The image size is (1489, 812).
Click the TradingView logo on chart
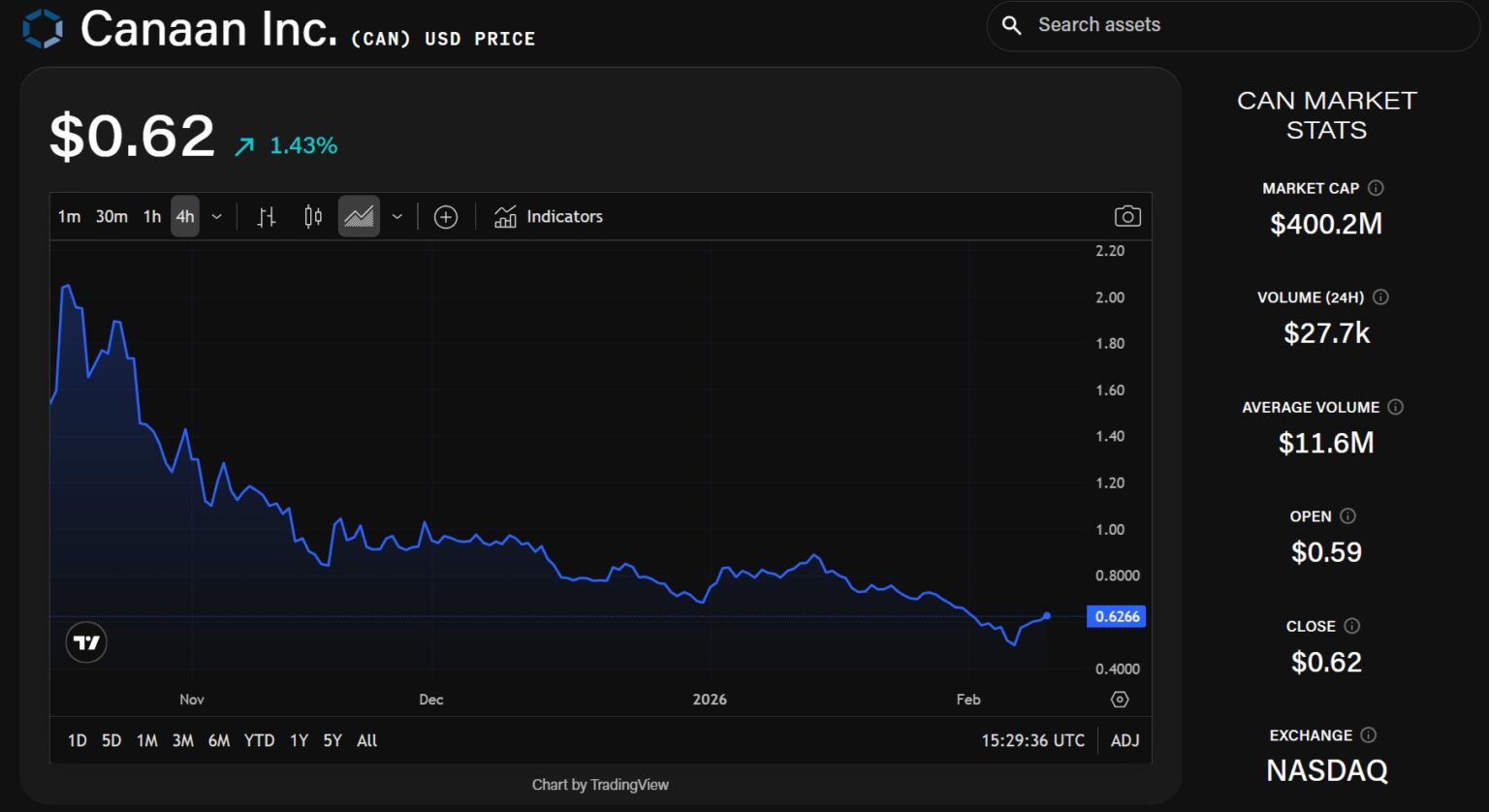point(86,642)
